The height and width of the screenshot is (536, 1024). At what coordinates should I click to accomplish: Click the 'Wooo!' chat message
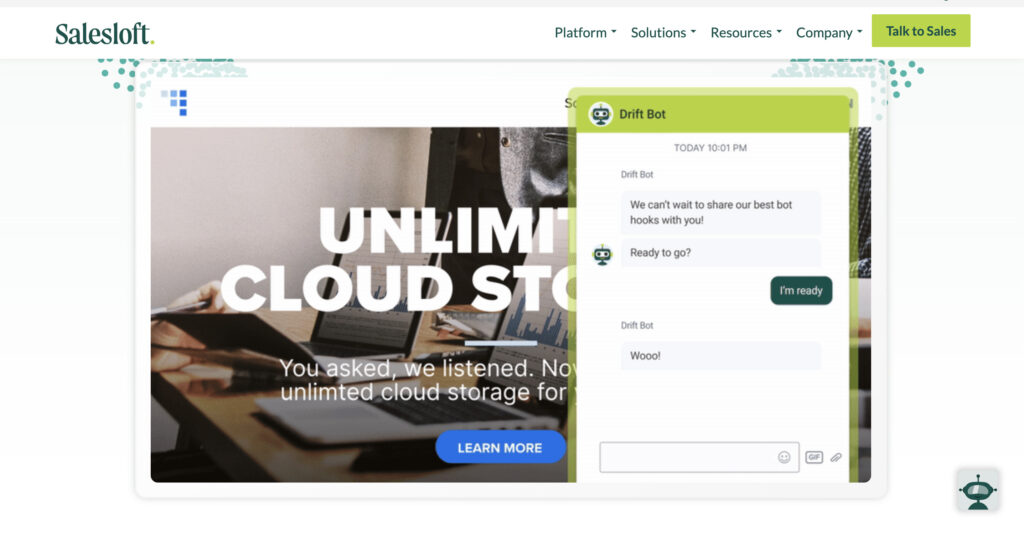pos(721,356)
